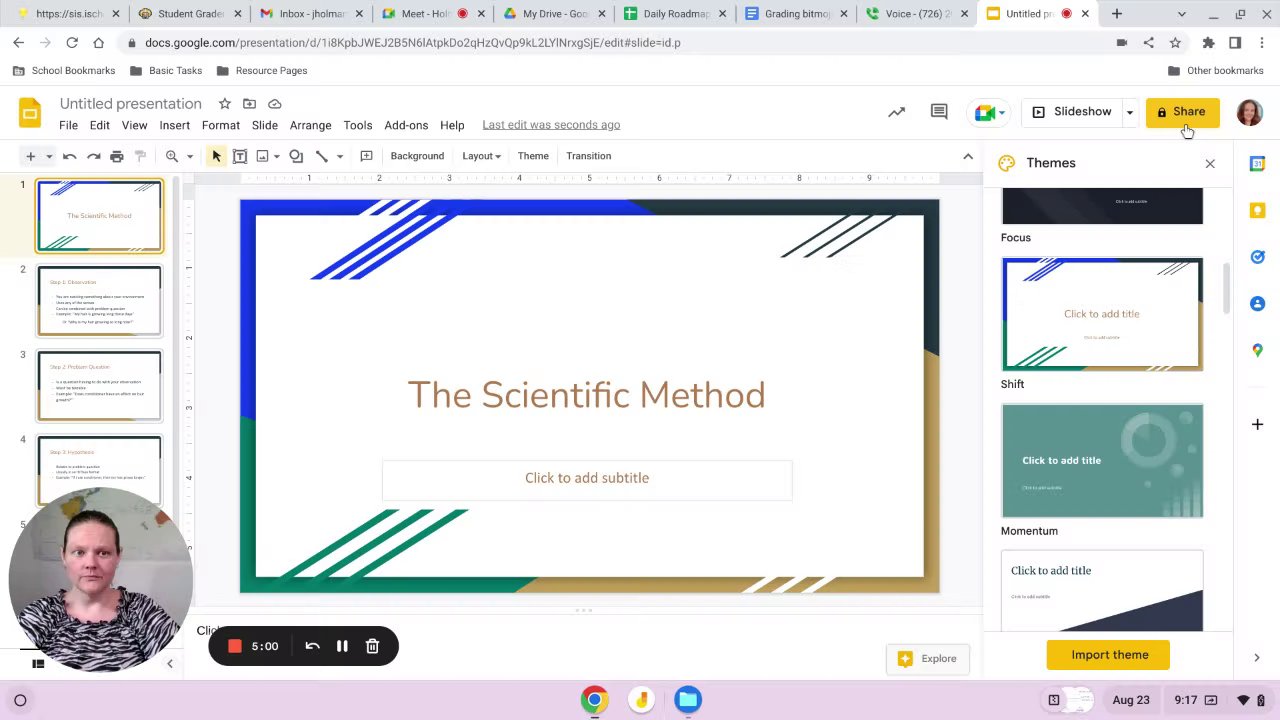The image size is (1280, 720).
Task: Open the new slide layout dropdown arrow
Action: click(x=48, y=156)
